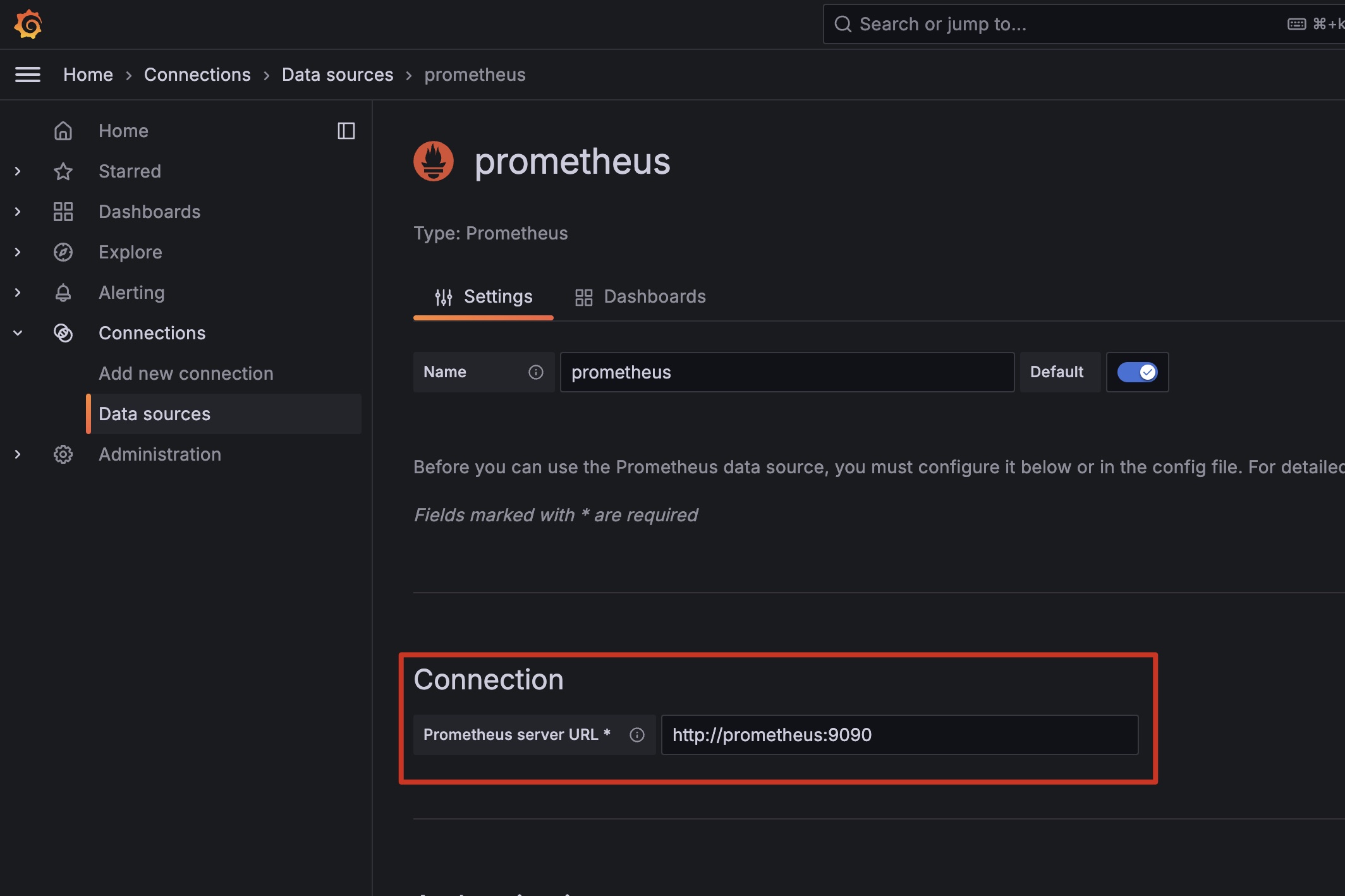
Task: Expand the Starred section chevron
Action: click(18, 171)
